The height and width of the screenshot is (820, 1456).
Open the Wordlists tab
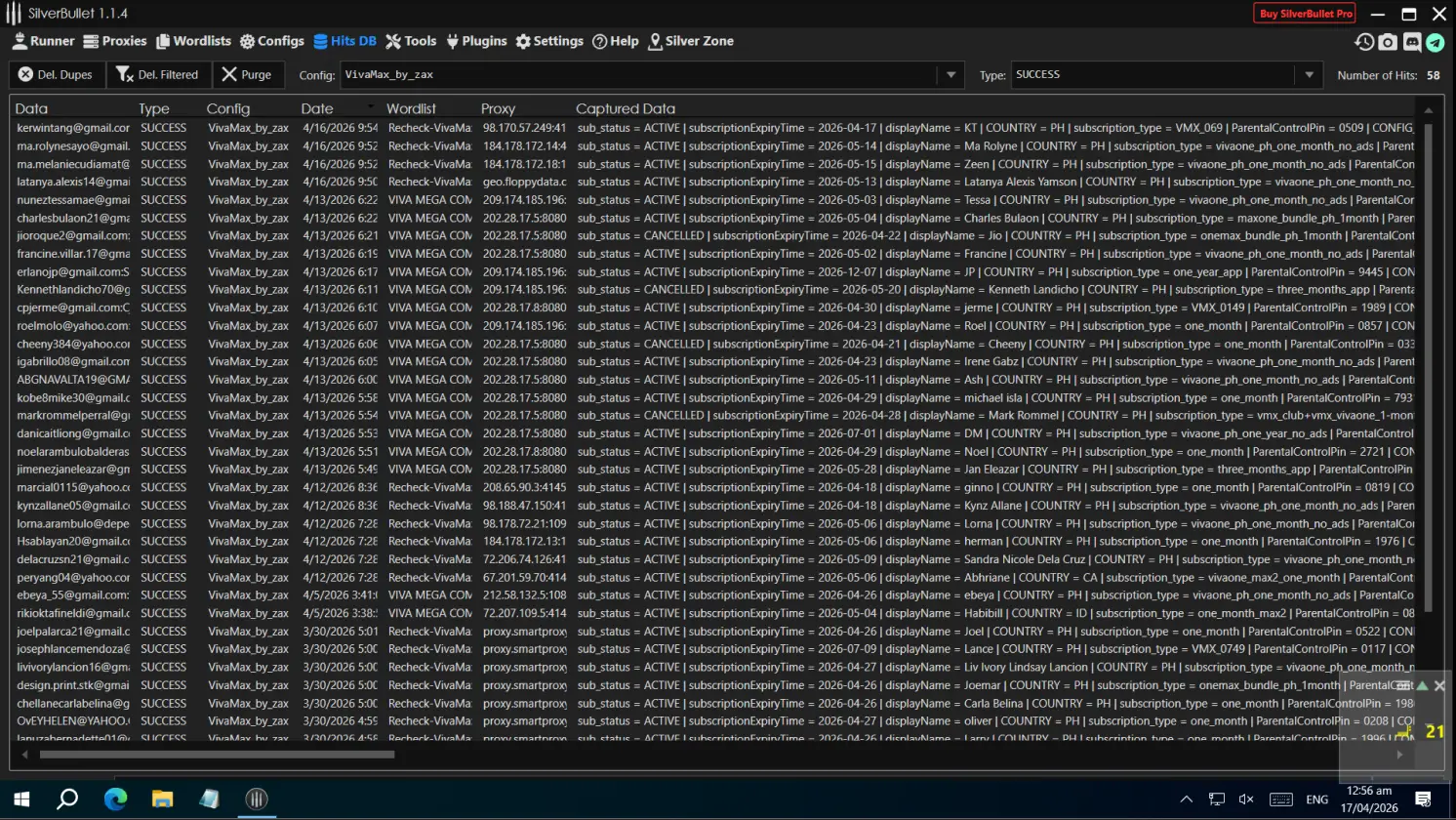coord(193,41)
